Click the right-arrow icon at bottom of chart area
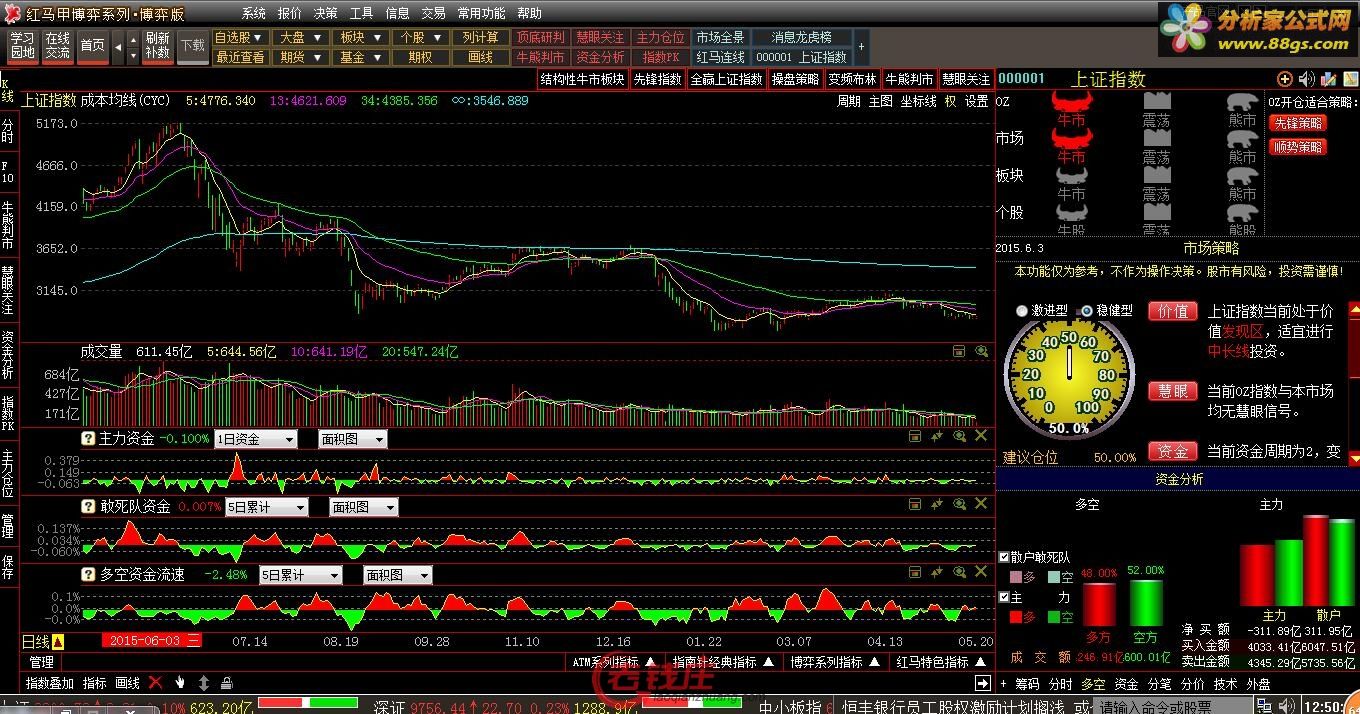1360x714 pixels. [x=982, y=683]
